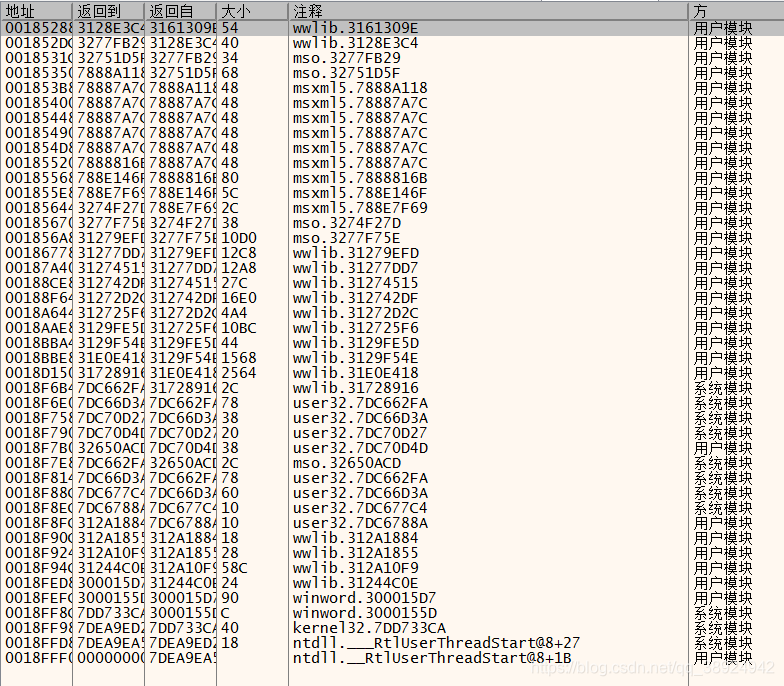This screenshot has width=784, height=686.
Task: Click the size value 10D0
Action: 238,238
